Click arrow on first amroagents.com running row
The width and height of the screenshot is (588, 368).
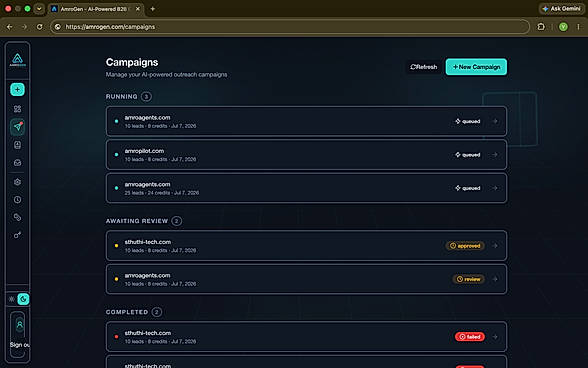495,121
